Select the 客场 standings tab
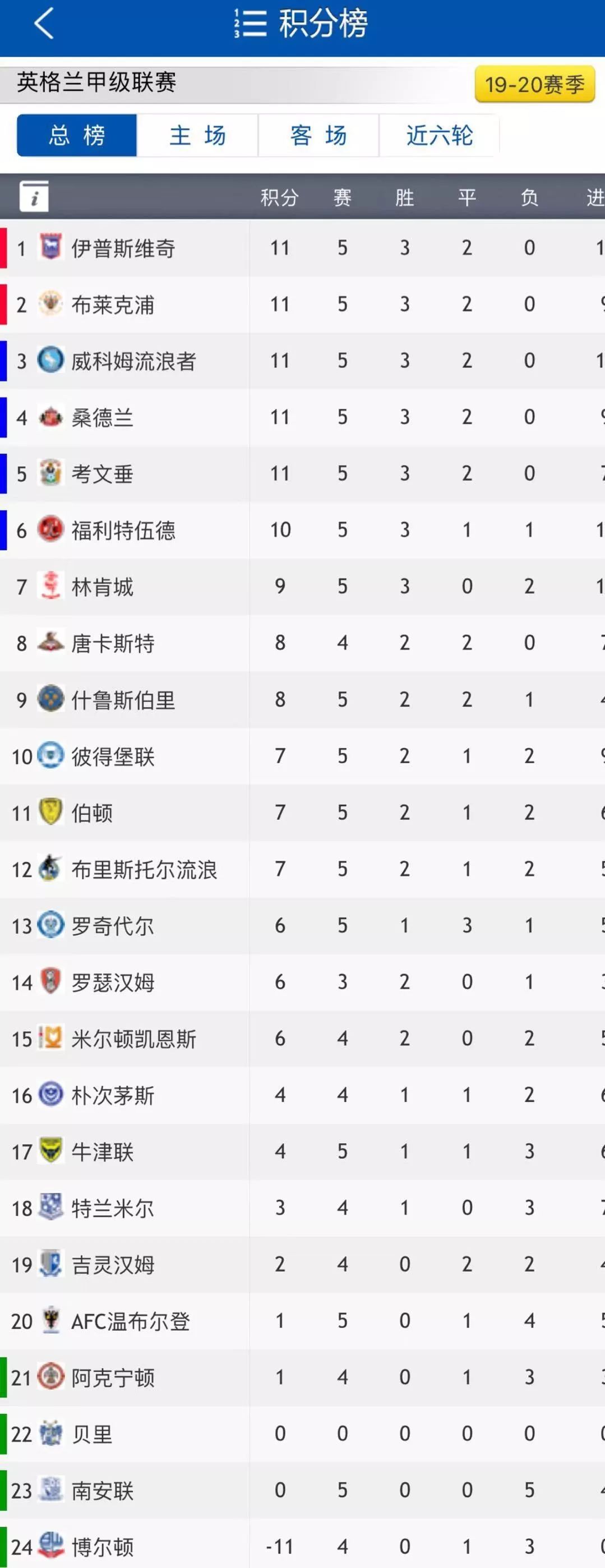The image size is (605, 1568). [x=319, y=135]
